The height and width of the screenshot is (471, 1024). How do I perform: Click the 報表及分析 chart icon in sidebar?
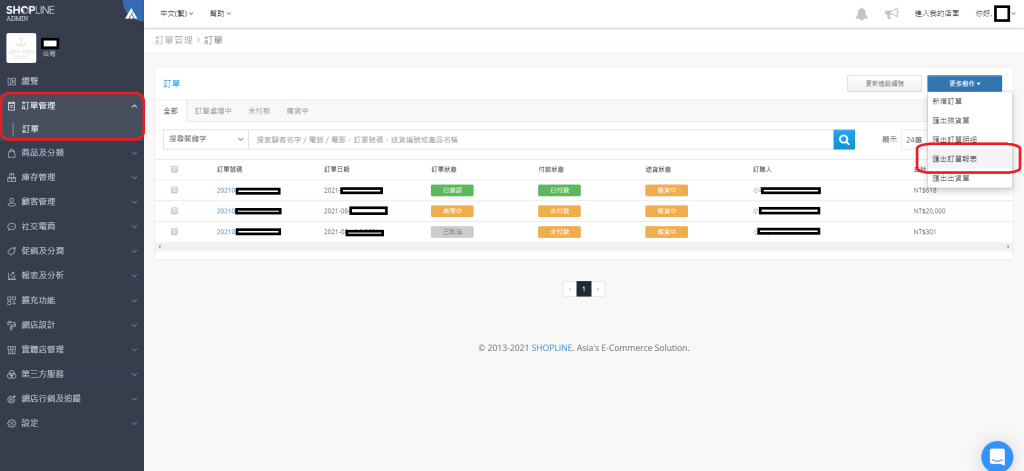[x=11, y=275]
